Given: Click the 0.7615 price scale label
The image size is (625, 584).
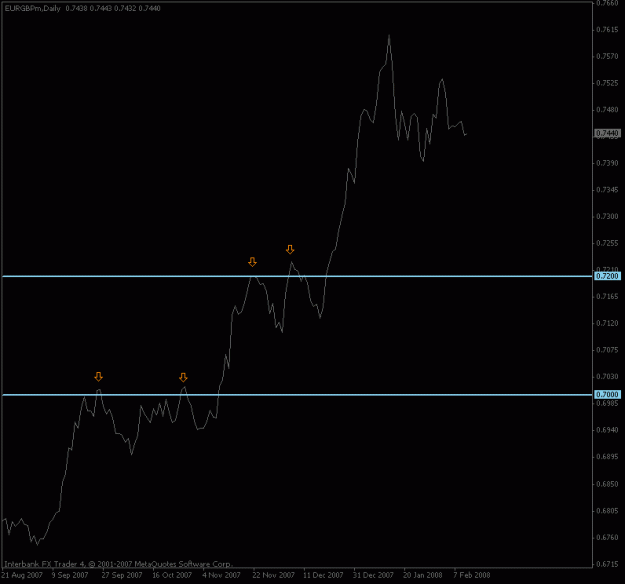Looking at the screenshot, I should [607, 30].
